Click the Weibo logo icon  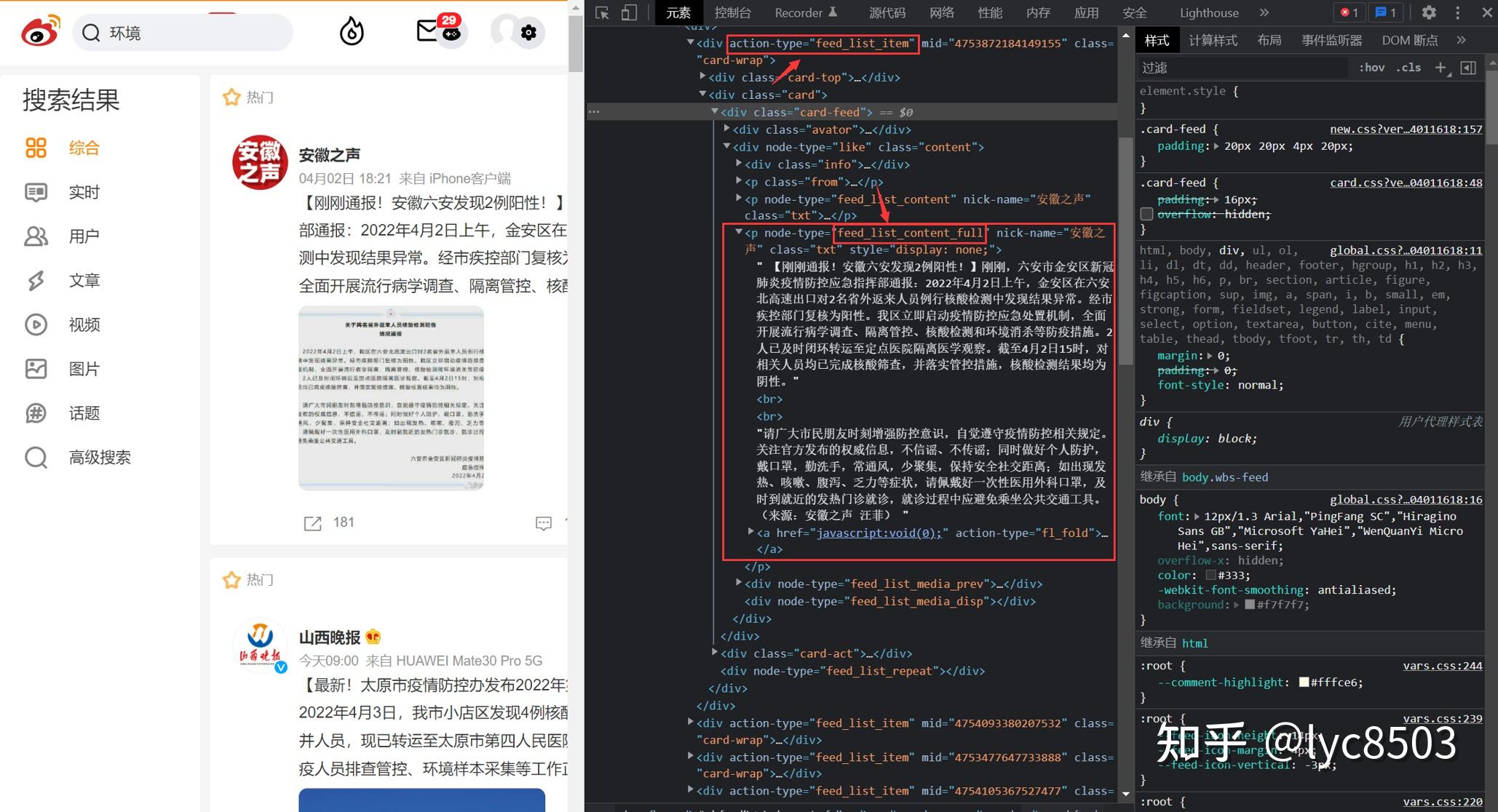(40, 31)
